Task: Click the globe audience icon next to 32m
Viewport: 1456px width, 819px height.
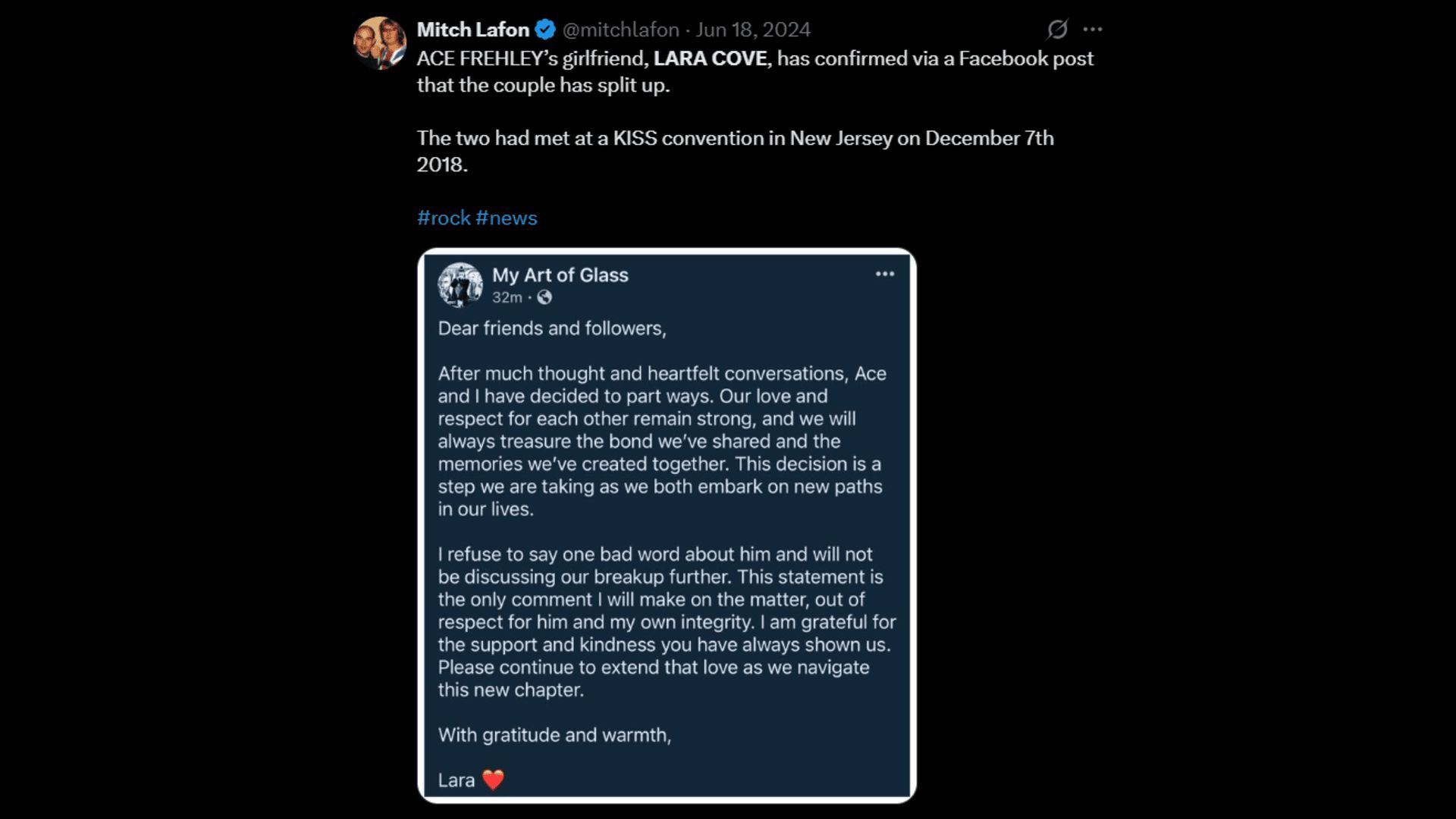Action: [545, 298]
